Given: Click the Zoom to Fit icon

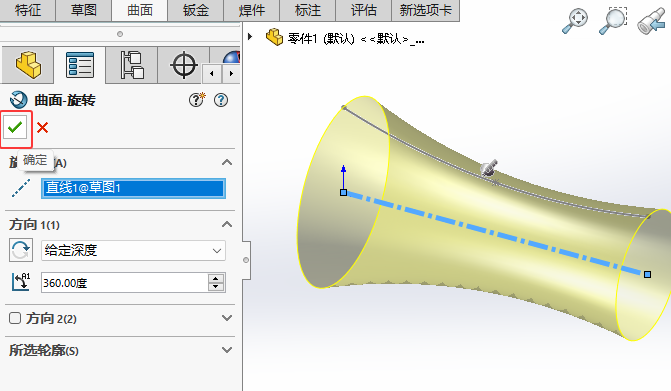Looking at the screenshot, I should pos(575,21).
